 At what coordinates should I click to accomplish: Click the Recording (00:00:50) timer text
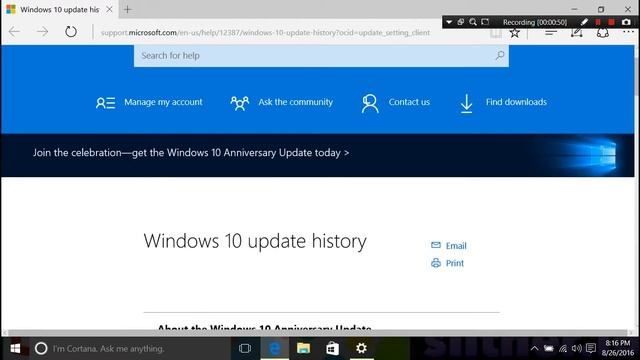point(535,22)
